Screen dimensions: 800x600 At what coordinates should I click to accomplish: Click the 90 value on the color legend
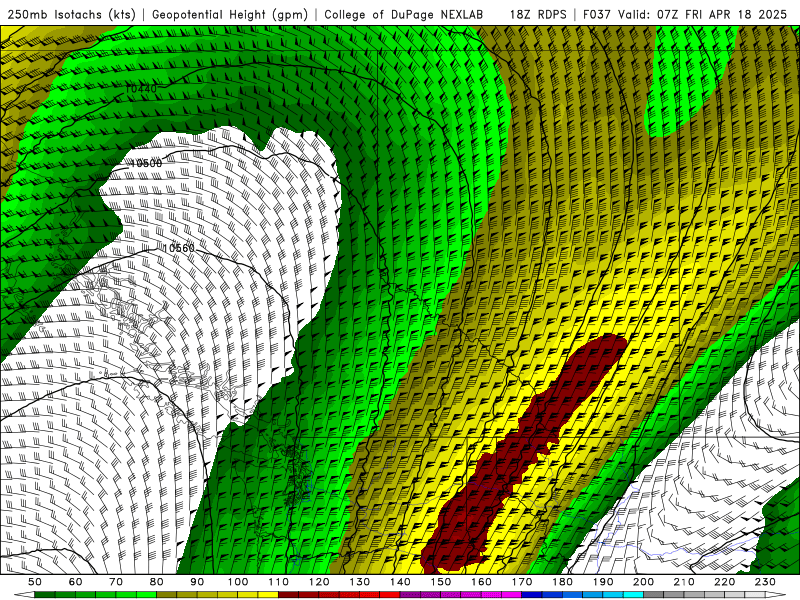pyautogui.click(x=197, y=582)
